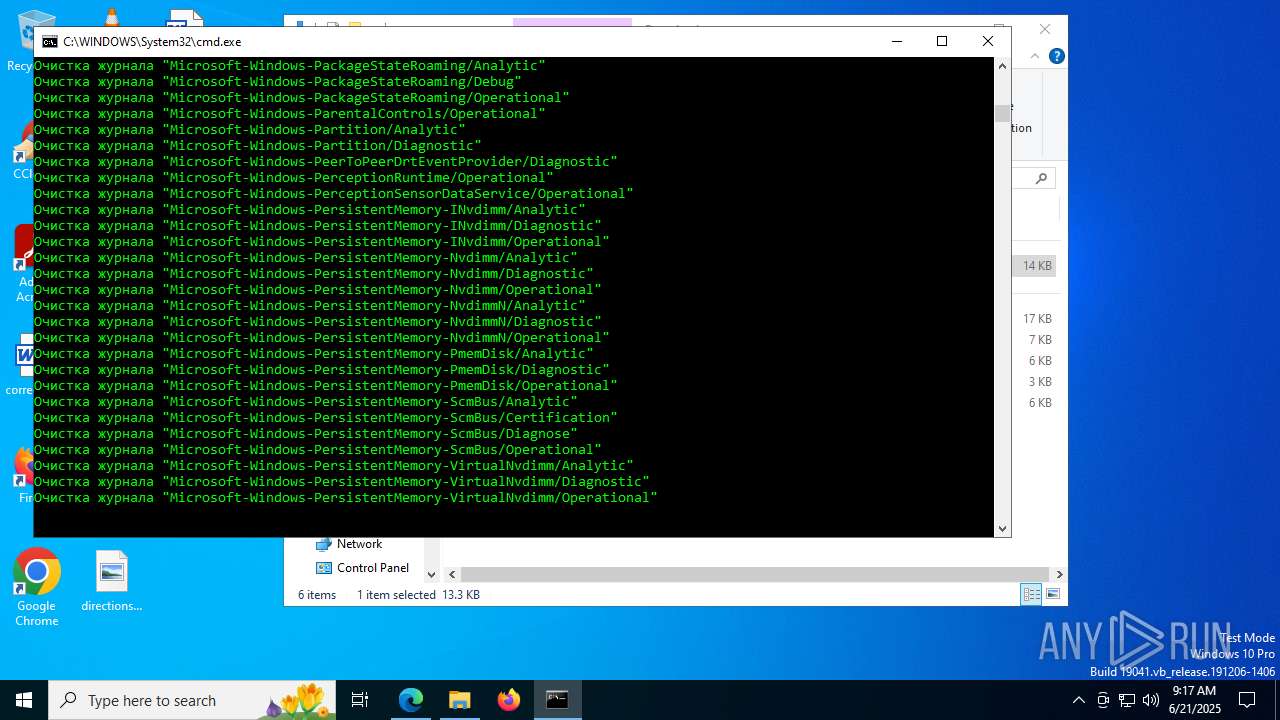Click '6 items' in Explorer status bar
This screenshot has height=720, width=1280.
point(317,595)
